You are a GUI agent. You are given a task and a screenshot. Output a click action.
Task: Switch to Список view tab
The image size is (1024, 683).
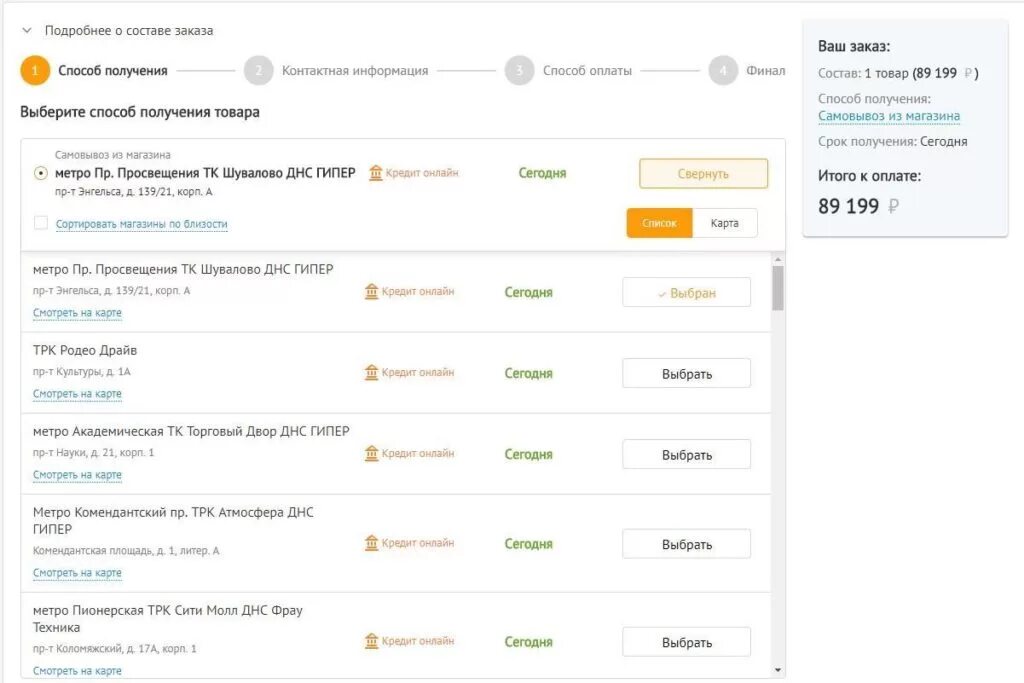point(659,223)
